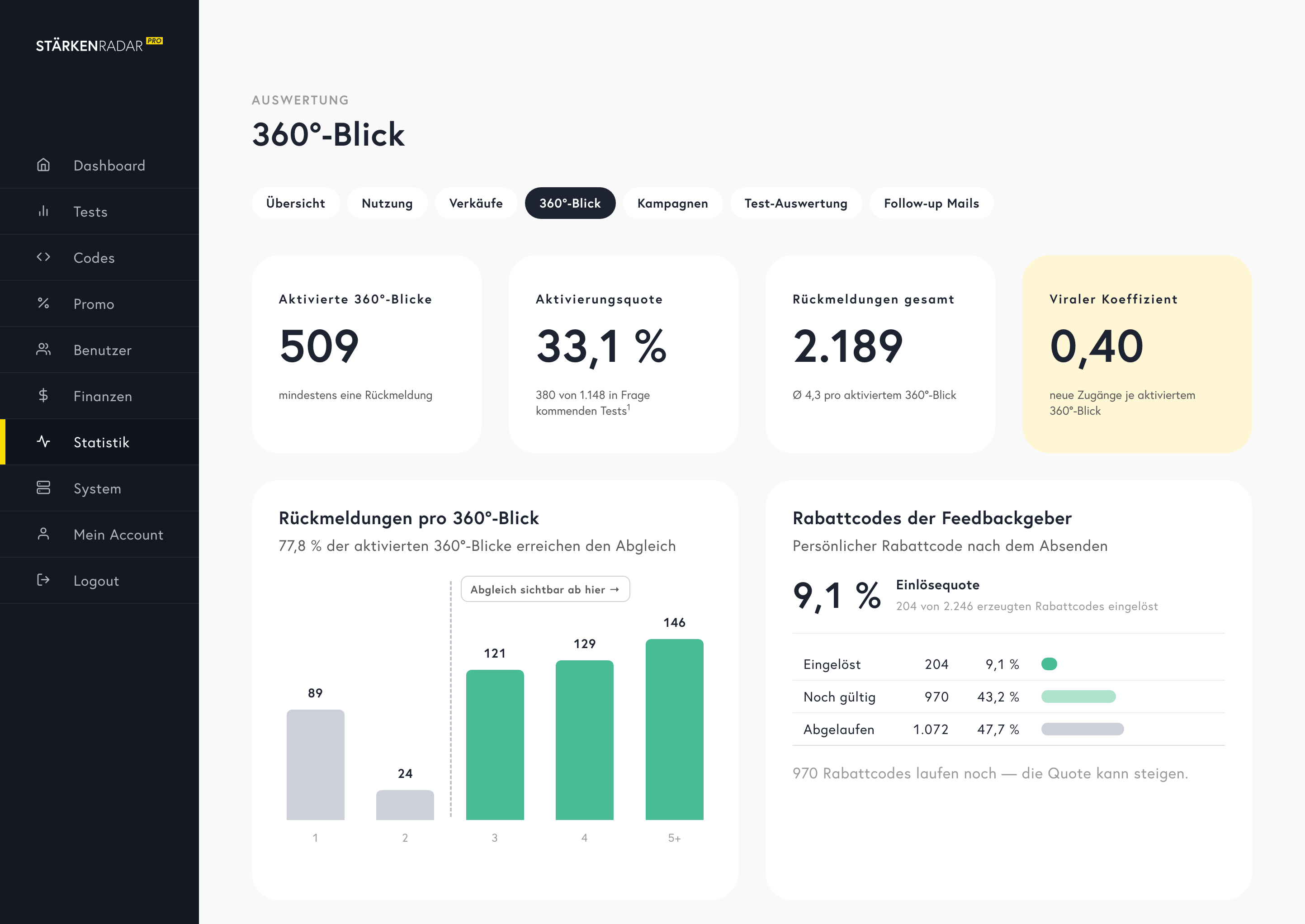This screenshot has width=1305, height=924.
Task: Switch to the Übersicht tab
Action: (x=295, y=203)
